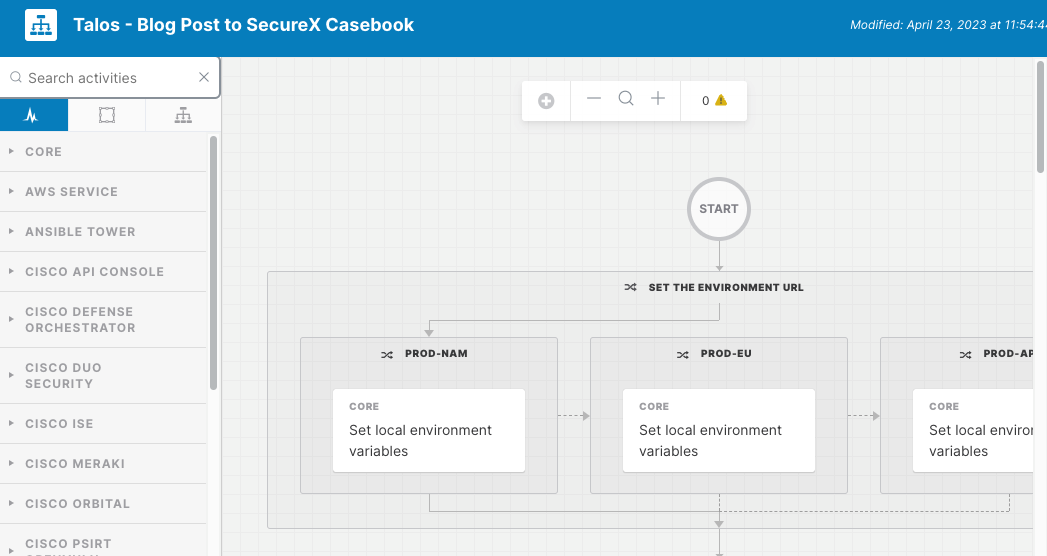Click the Modified date text in header

(x=948, y=25)
